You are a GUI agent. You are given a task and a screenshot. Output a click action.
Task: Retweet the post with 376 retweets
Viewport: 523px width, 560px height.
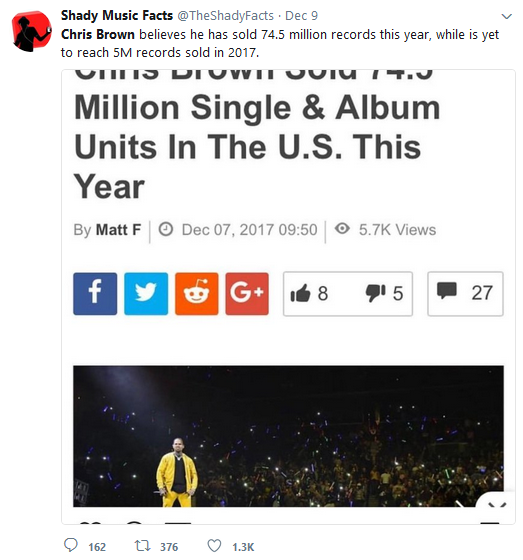click(x=142, y=546)
